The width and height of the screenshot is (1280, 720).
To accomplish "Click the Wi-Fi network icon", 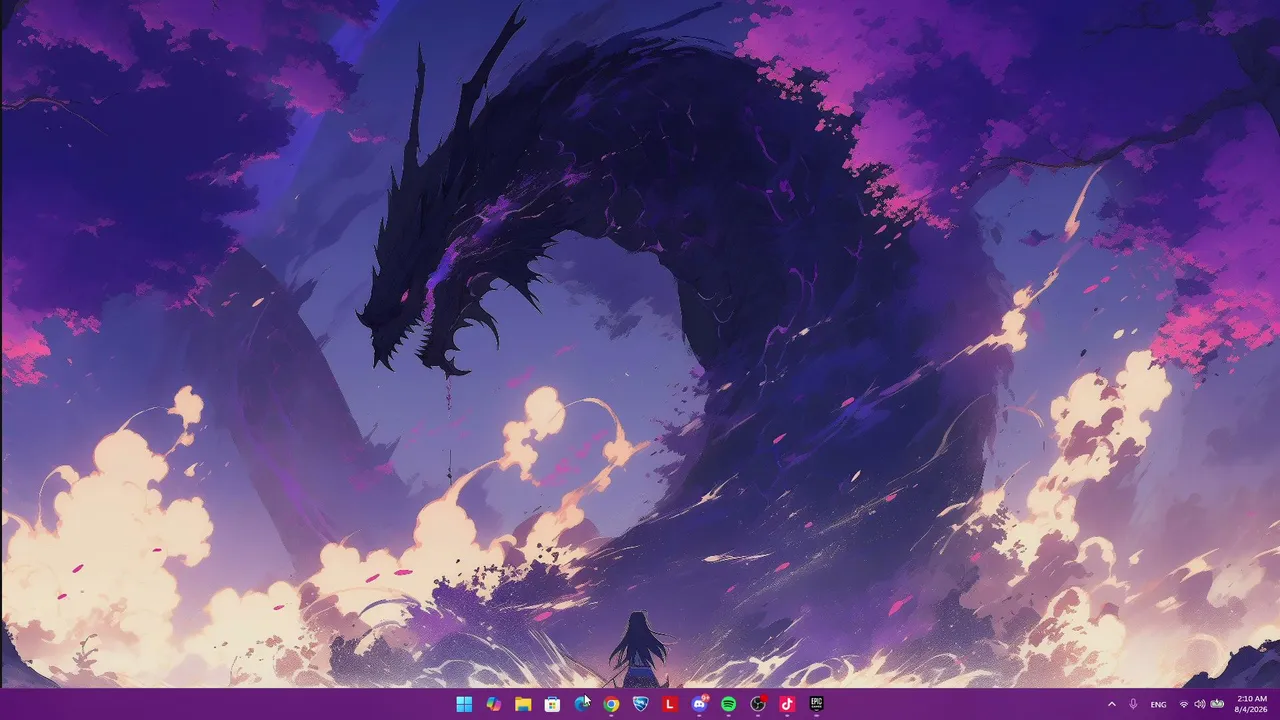I will pos(1184,704).
